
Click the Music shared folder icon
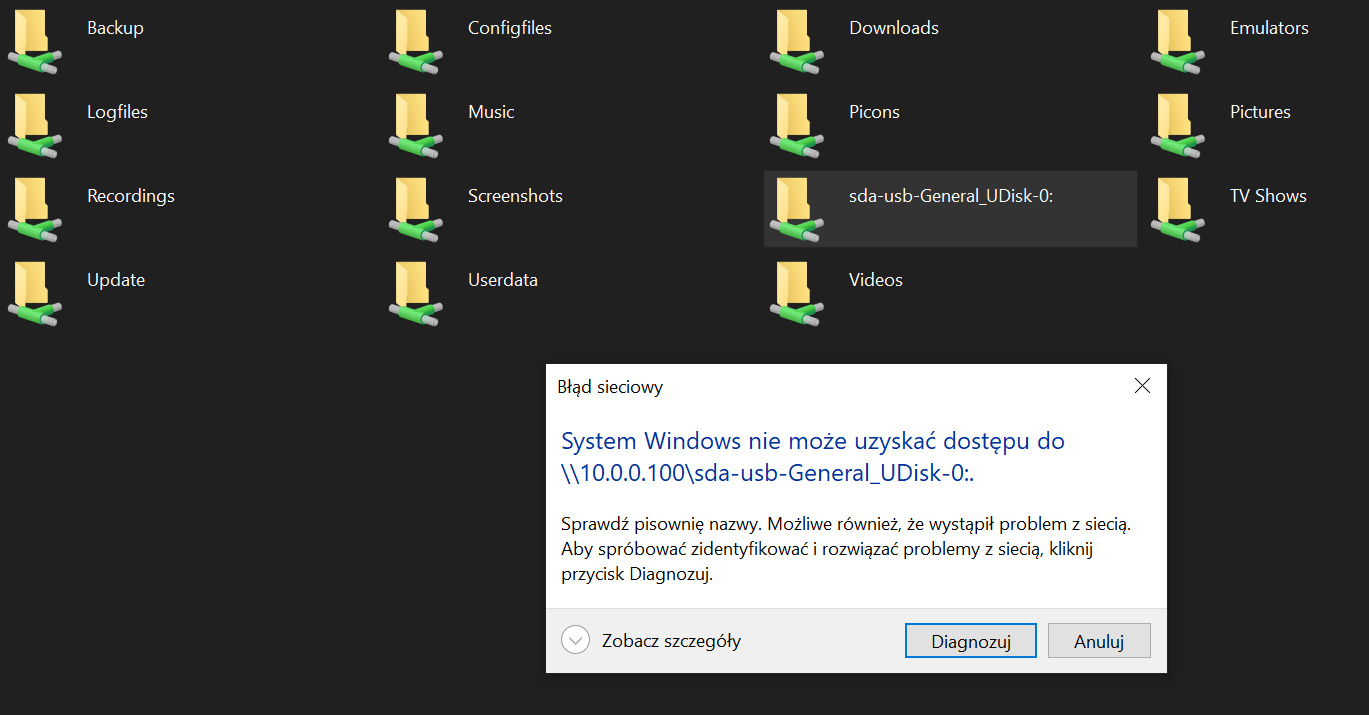point(416,124)
